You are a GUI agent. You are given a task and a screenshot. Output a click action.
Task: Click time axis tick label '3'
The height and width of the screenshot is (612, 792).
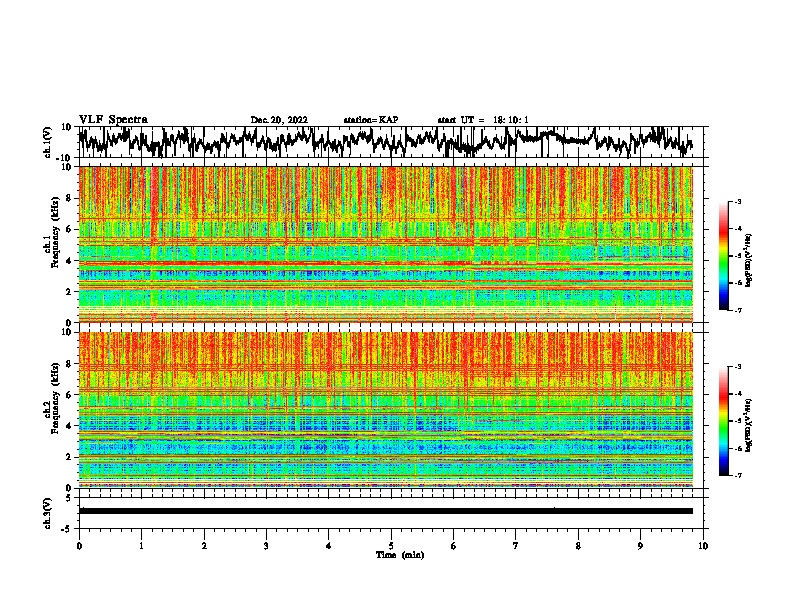266,546
